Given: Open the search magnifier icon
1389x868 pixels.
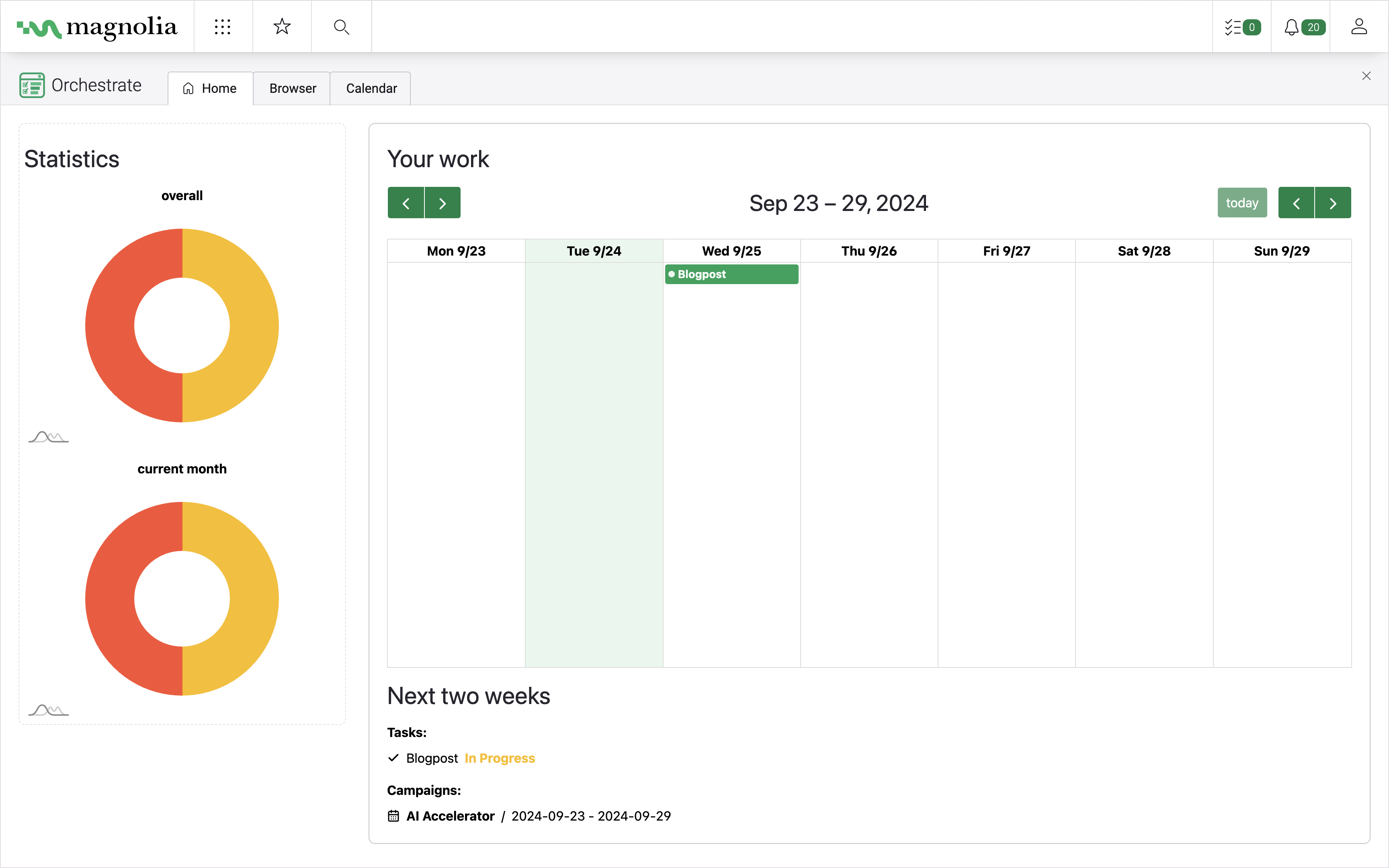Looking at the screenshot, I should [x=342, y=27].
